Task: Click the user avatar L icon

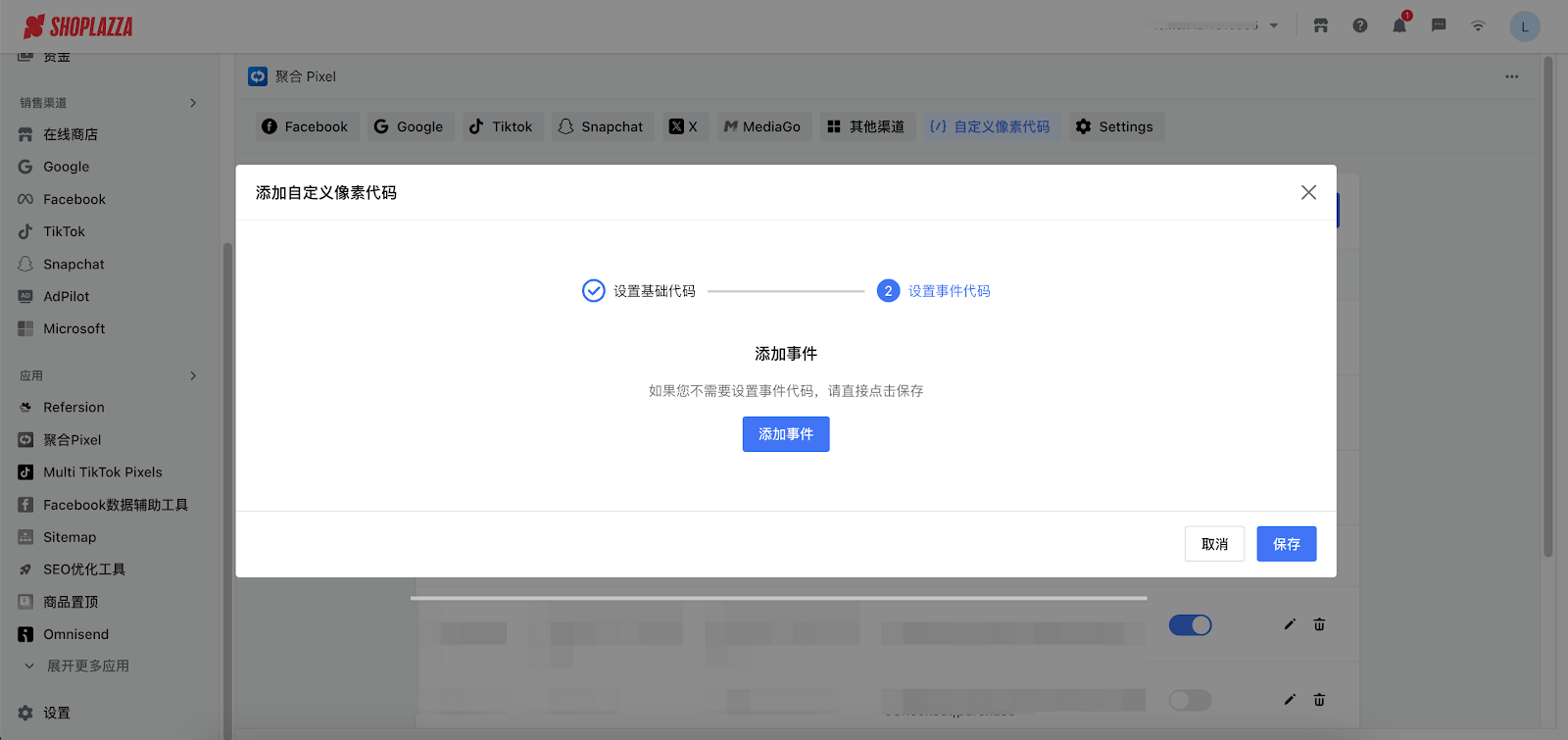Action: pos(1524,26)
